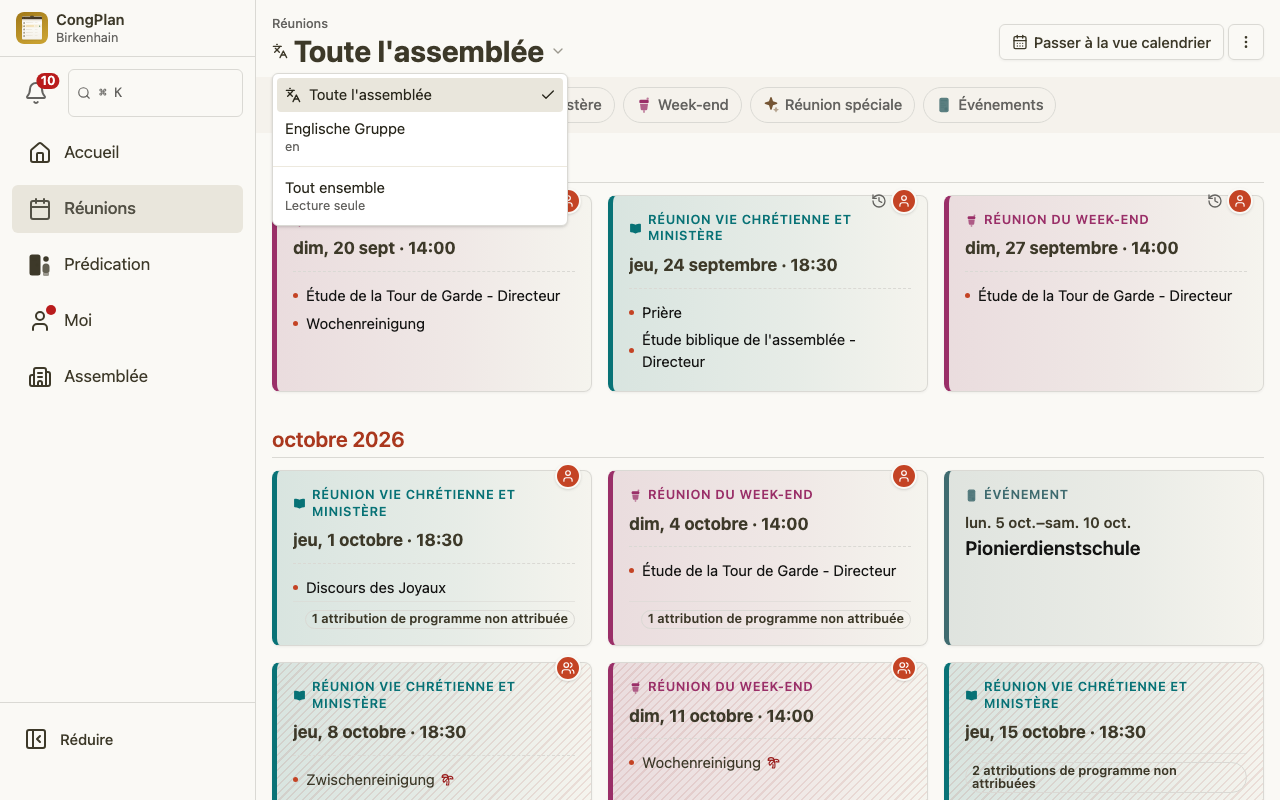Open the notifications bell with 10 badge
The width and height of the screenshot is (1280, 800).
pos(36,92)
